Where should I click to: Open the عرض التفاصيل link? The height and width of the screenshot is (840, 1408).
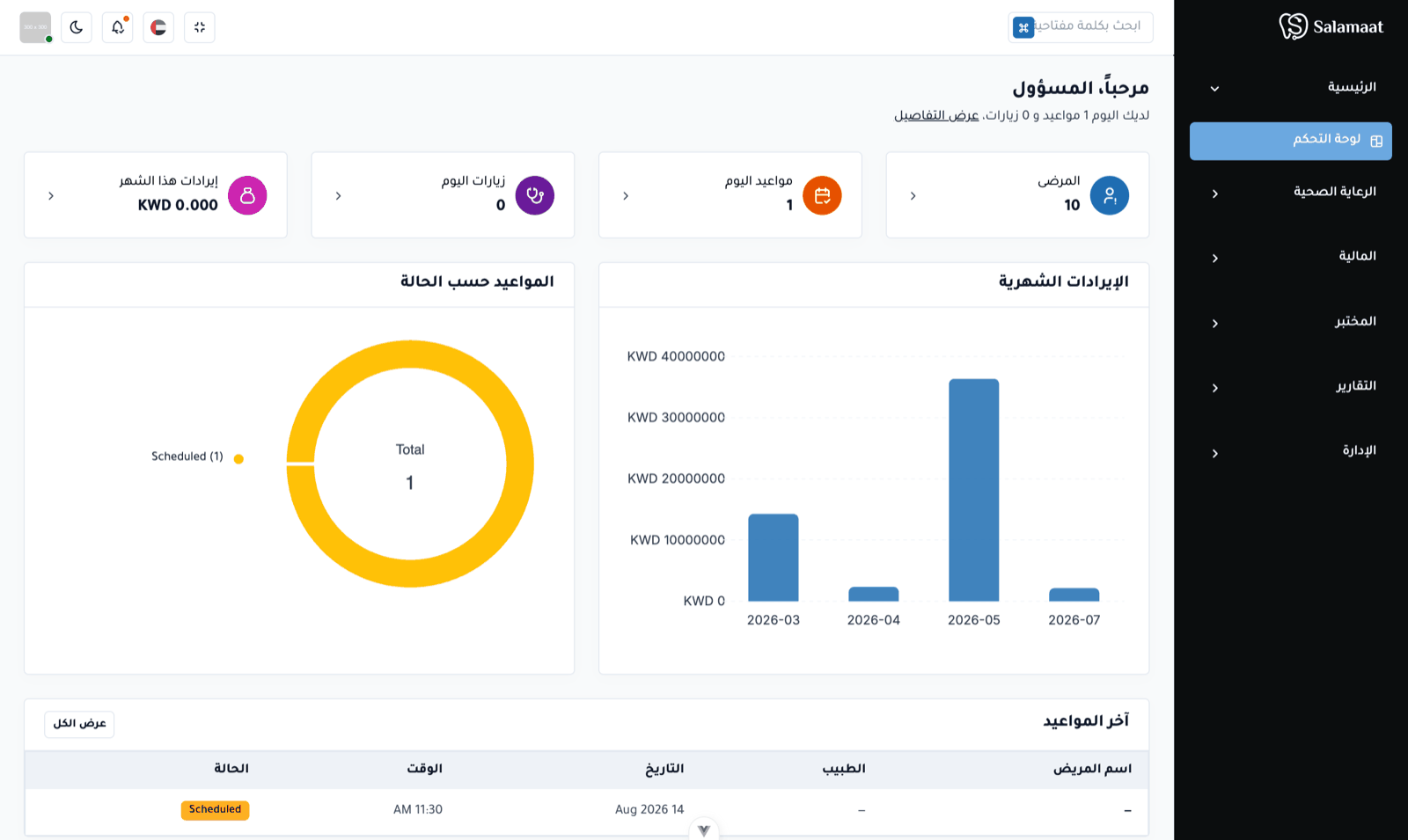936,115
